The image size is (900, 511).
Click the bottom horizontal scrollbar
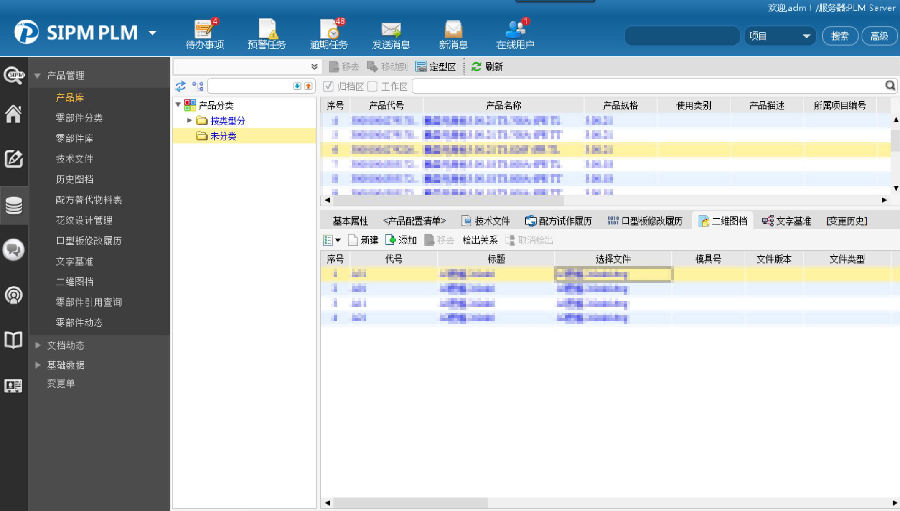[x=600, y=503]
